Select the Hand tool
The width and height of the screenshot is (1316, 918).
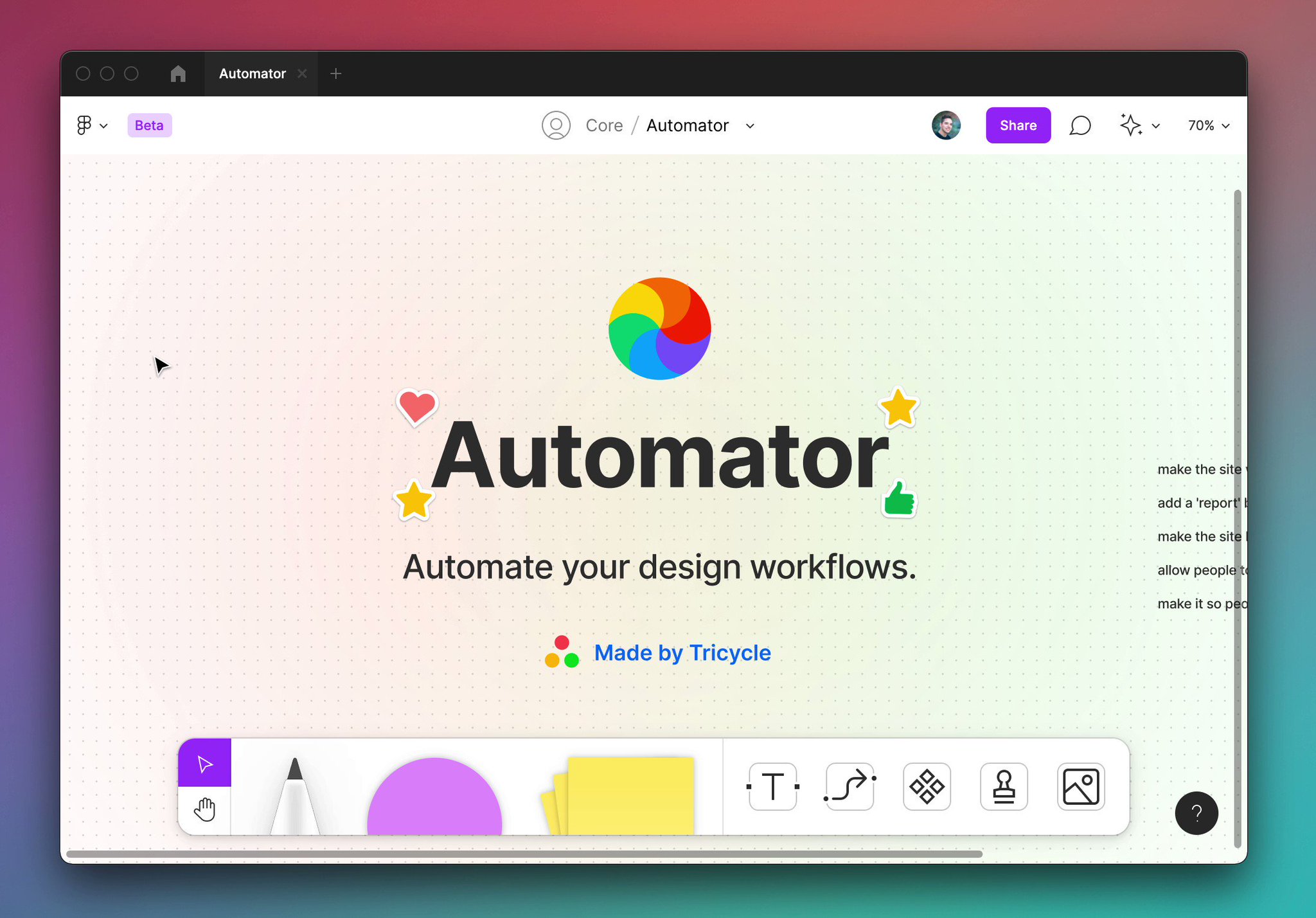tap(204, 810)
